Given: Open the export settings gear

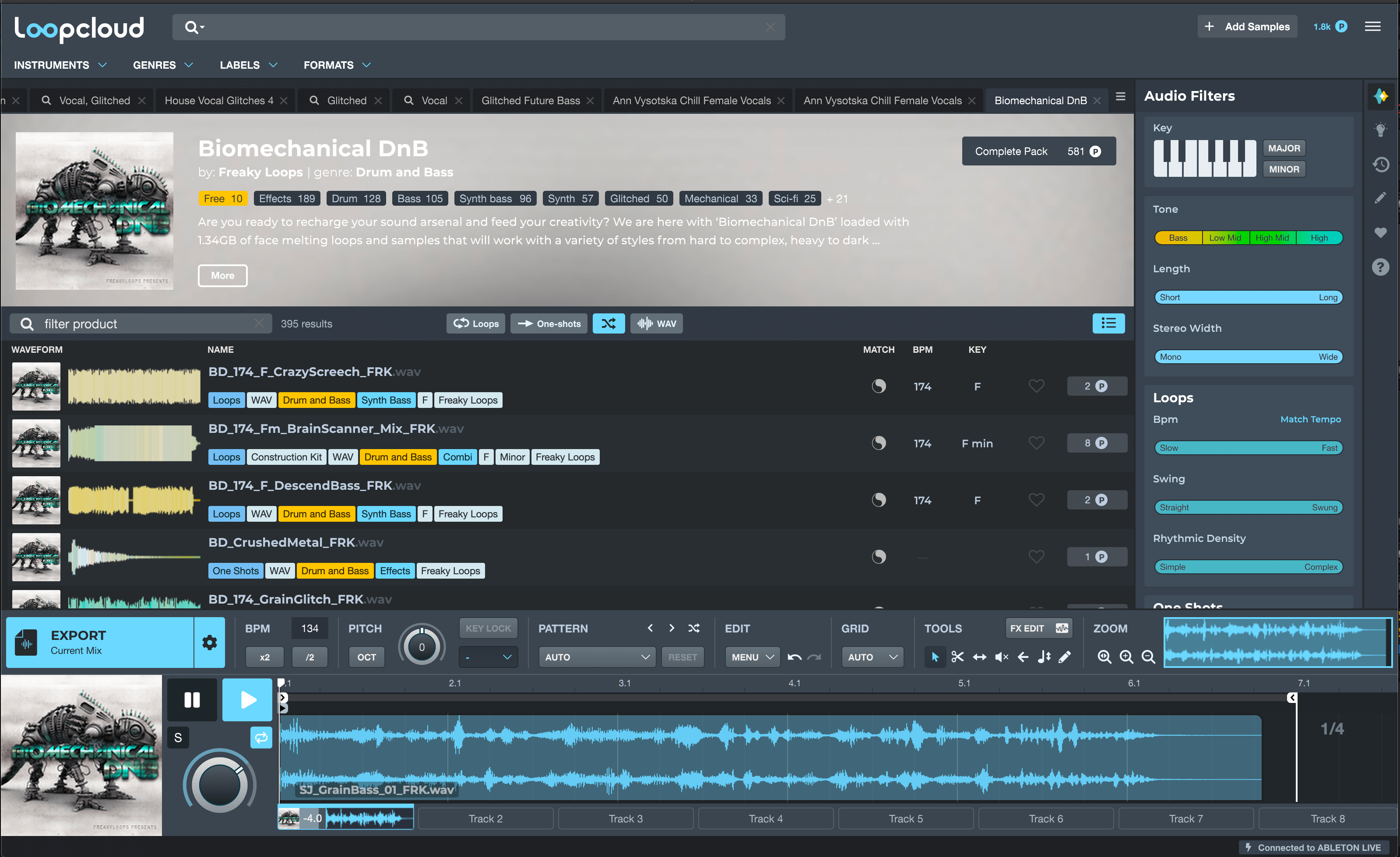Looking at the screenshot, I should (x=209, y=643).
